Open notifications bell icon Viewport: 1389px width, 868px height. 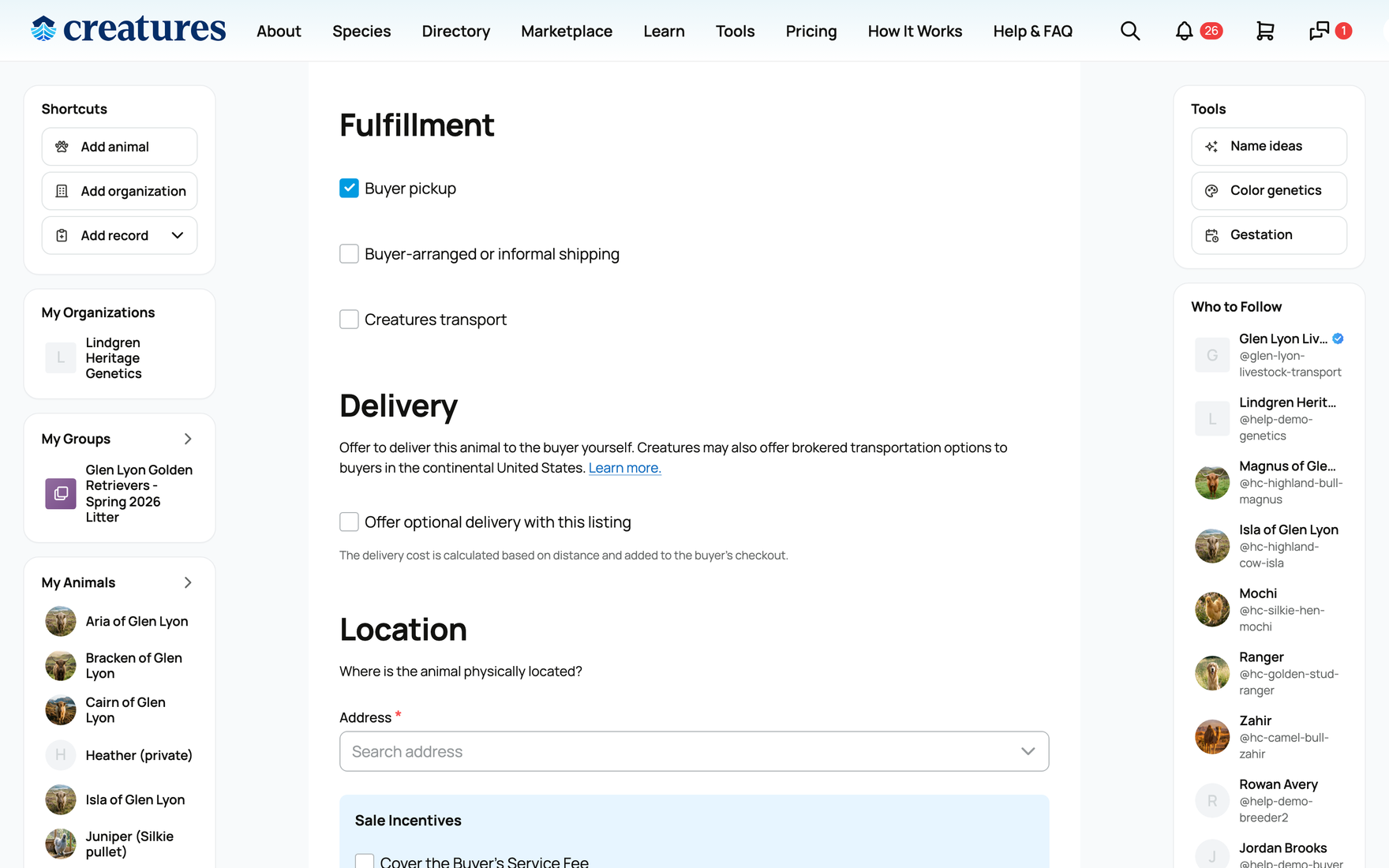pyautogui.click(x=1184, y=31)
